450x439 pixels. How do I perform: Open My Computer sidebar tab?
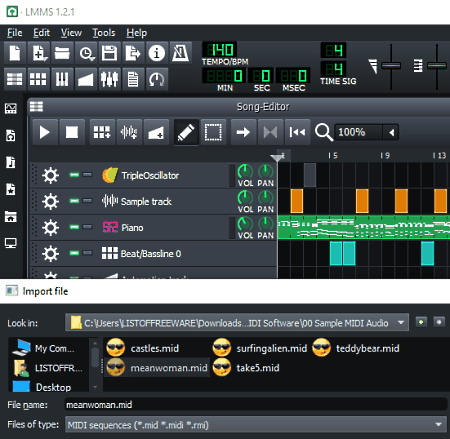pyautogui.click(x=11, y=243)
